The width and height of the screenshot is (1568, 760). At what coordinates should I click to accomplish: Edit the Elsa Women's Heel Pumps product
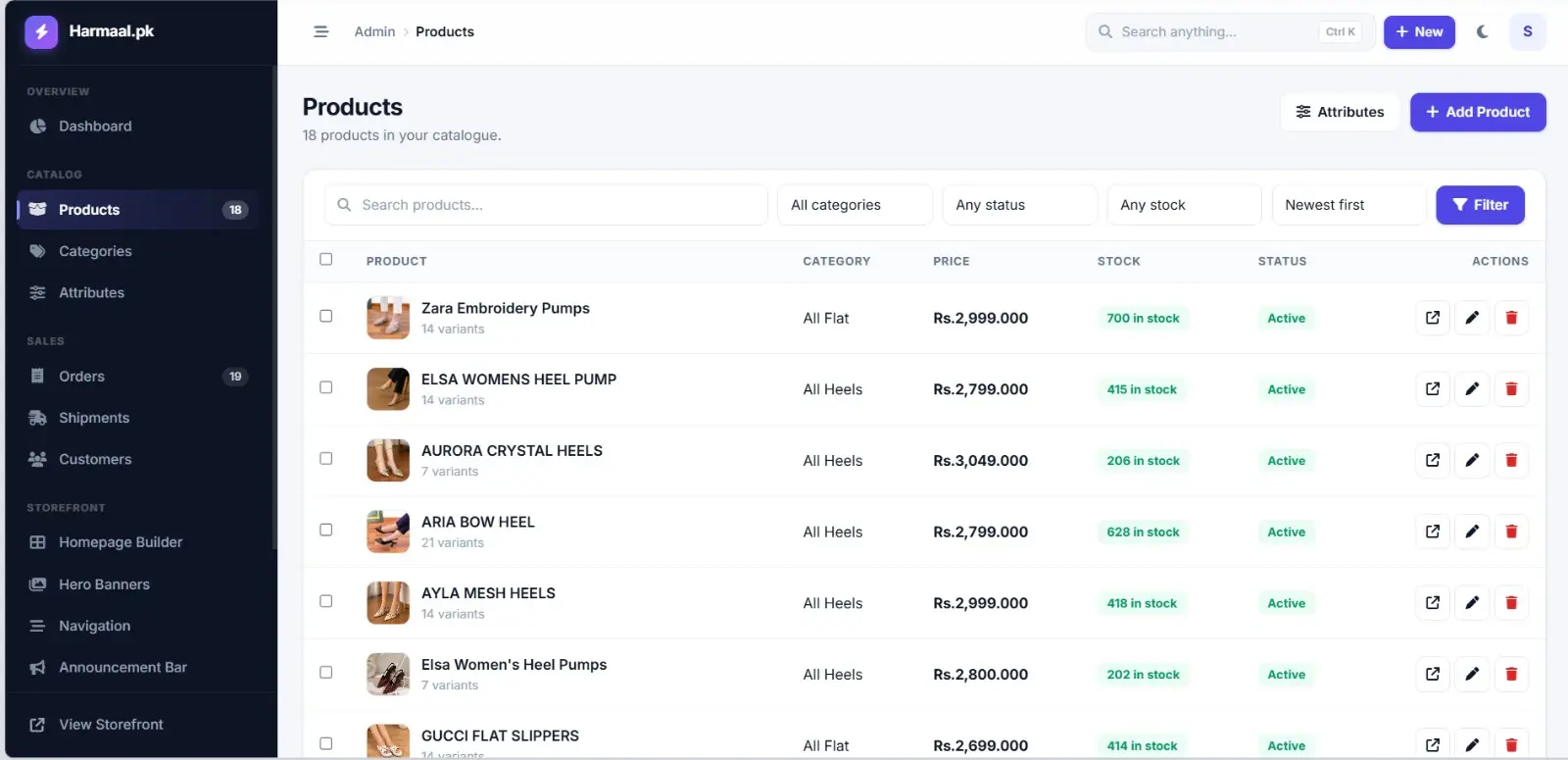(1472, 674)
